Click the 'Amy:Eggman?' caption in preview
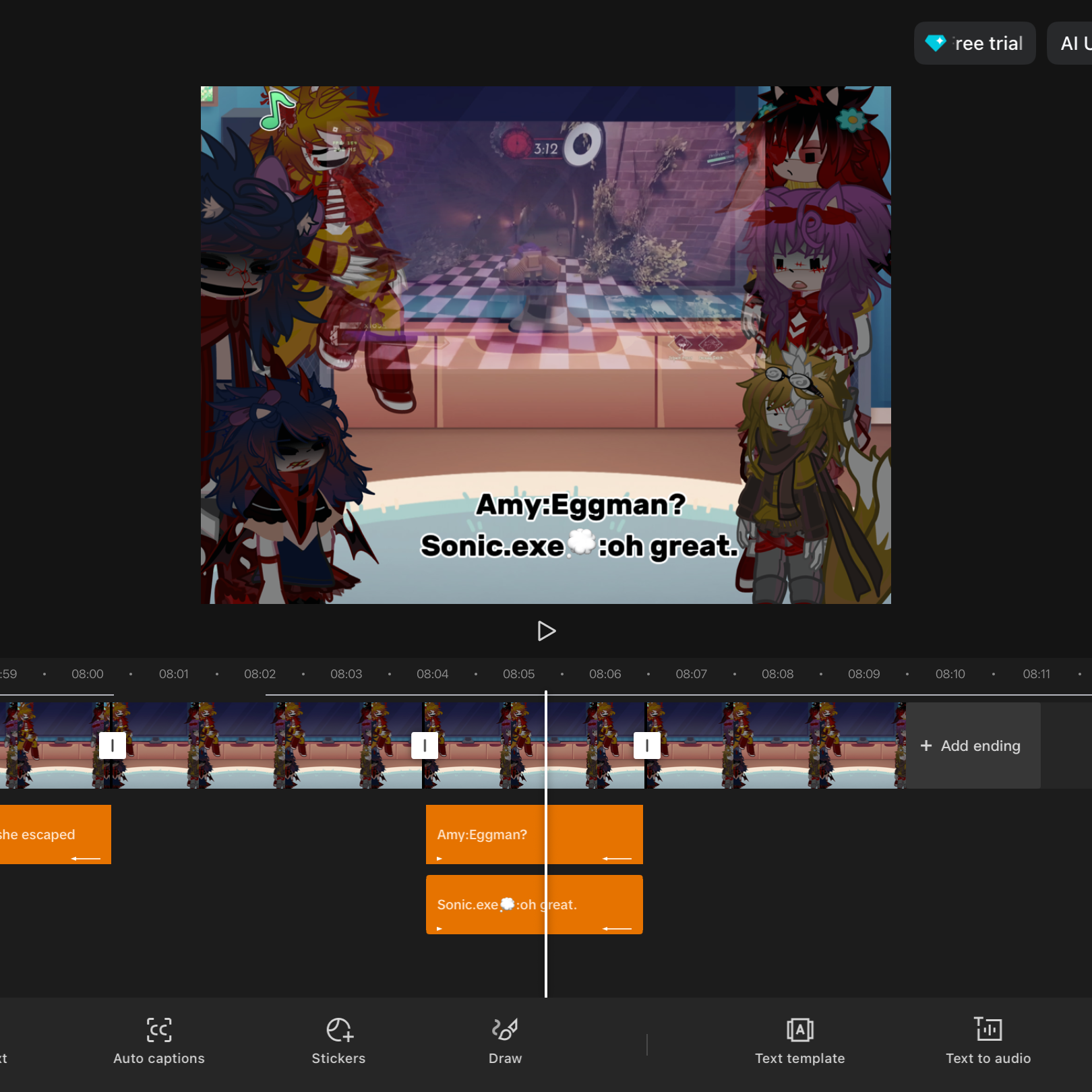Viewport: 1092px width, 1092px height. [580, 504]
